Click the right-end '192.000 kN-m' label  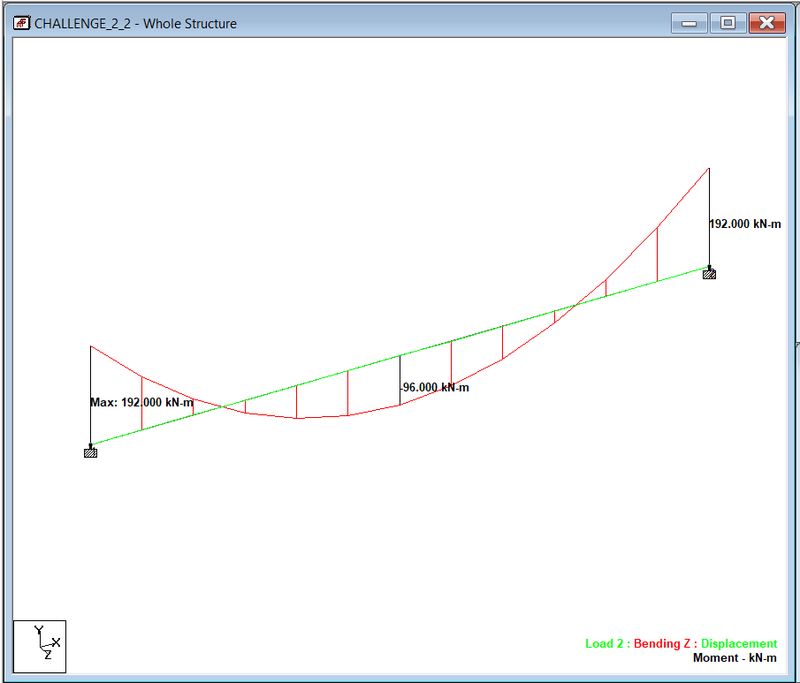coord(745,224)
